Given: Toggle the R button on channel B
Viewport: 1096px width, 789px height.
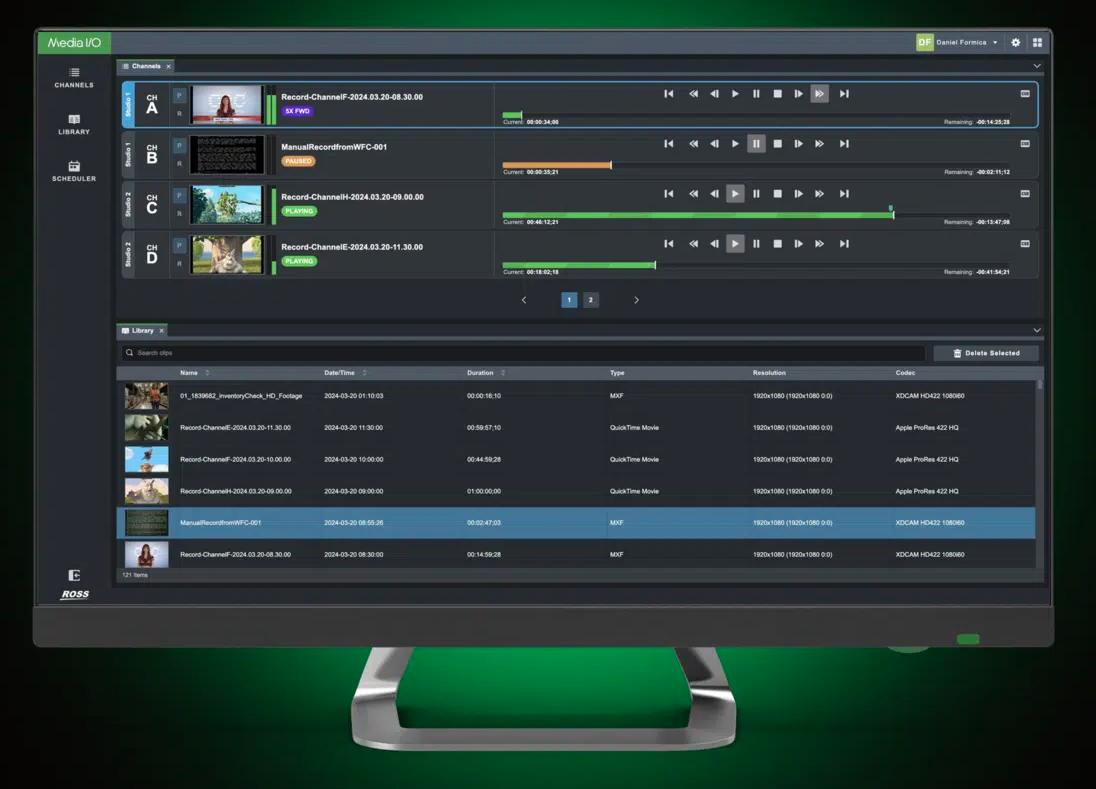Looking at the screenshot, I should [179, 164].
